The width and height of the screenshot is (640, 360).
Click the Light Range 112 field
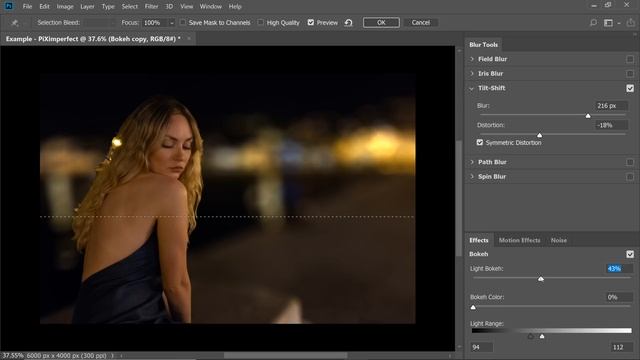tap(621, 347)
